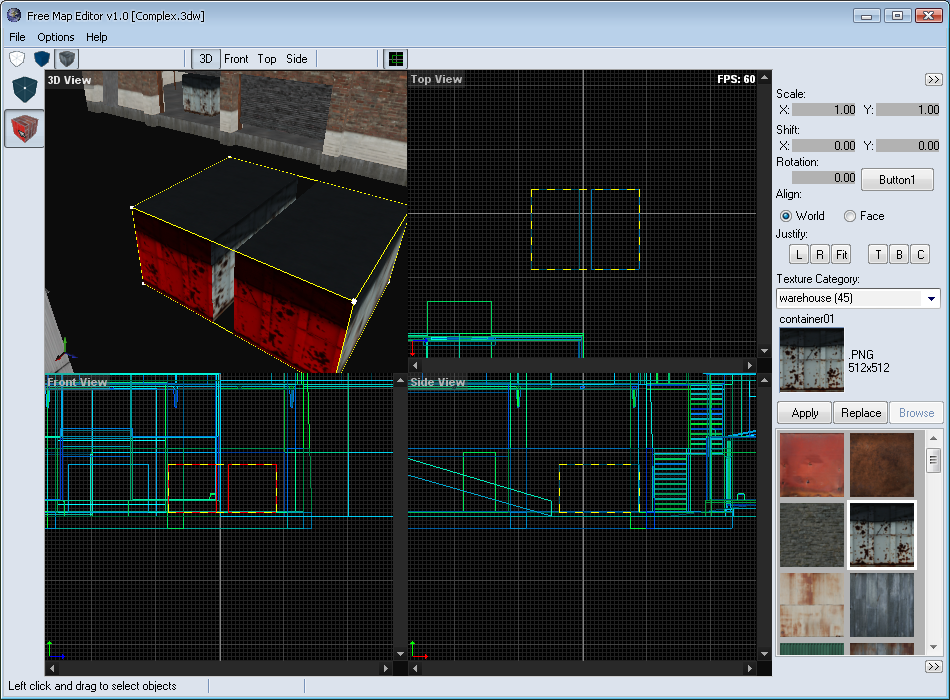
Task: Click the Scale X input field
Action: [x=824, y=110]
